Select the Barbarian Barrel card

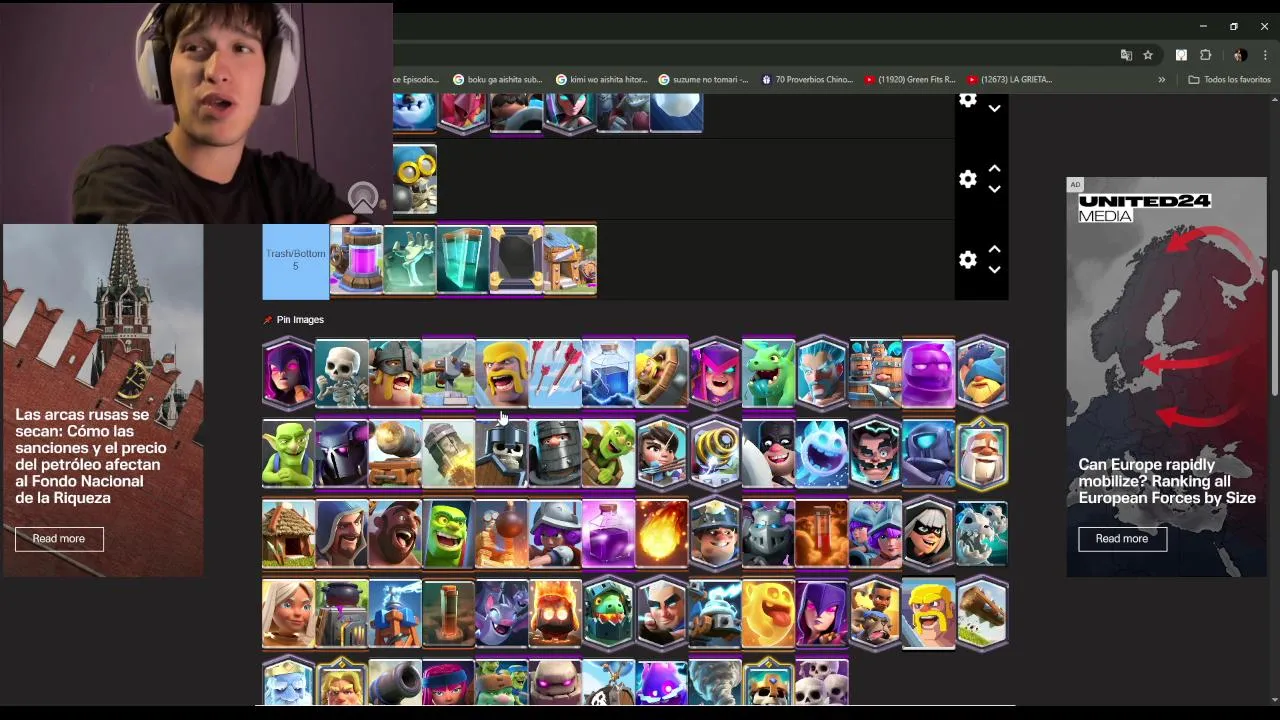coord(661,373)
